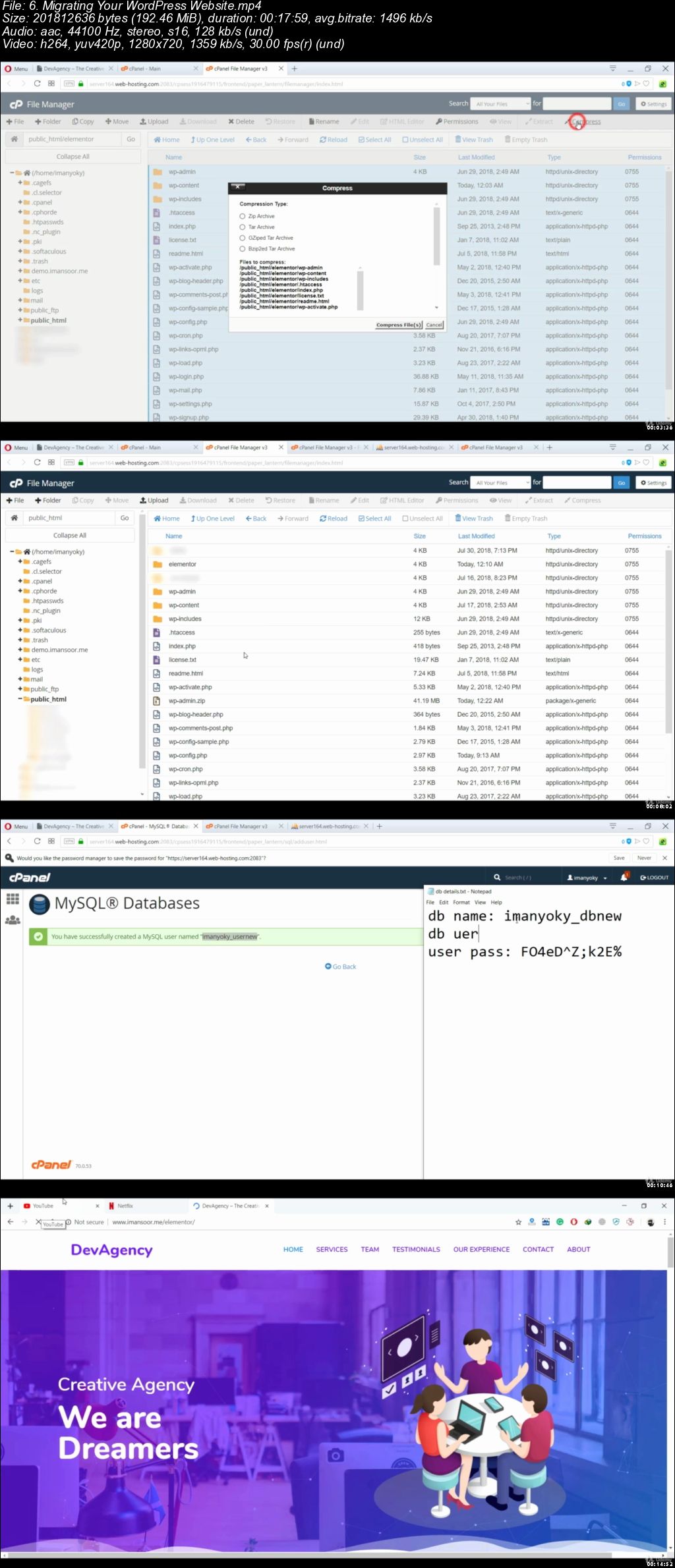This screenshot has height=1568, width=675.
Task: Click the cPanel apps grid icon
Action: coord(13,899)
